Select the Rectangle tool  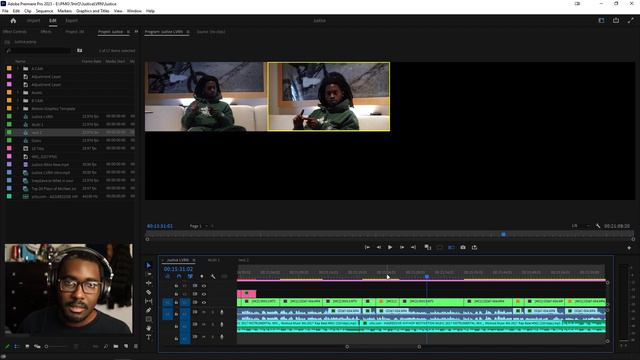coord(149,319)
